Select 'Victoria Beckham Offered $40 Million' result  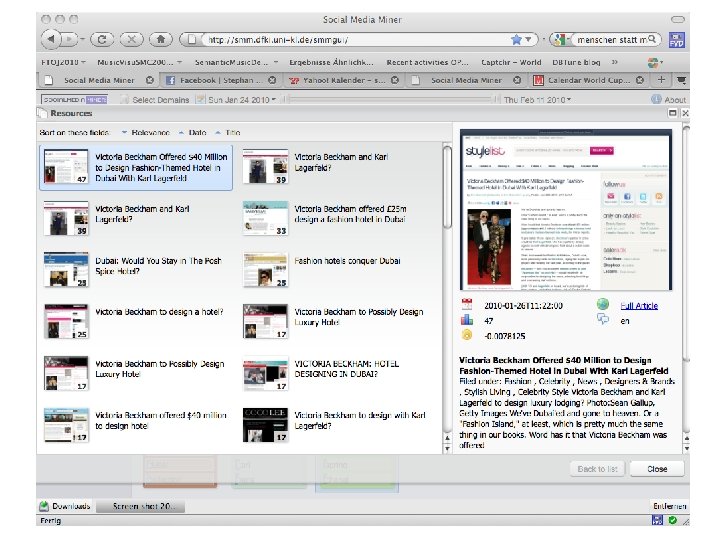(136, 168)
